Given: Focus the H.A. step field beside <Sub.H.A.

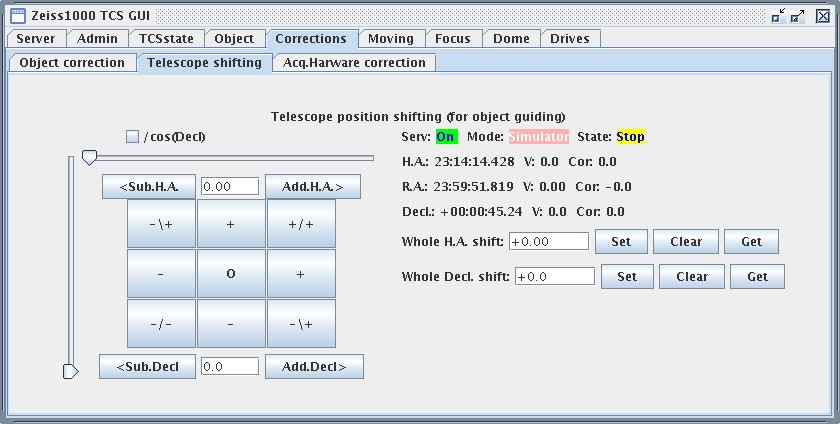Looking at the screenshot, I should [x=230, y=187].
